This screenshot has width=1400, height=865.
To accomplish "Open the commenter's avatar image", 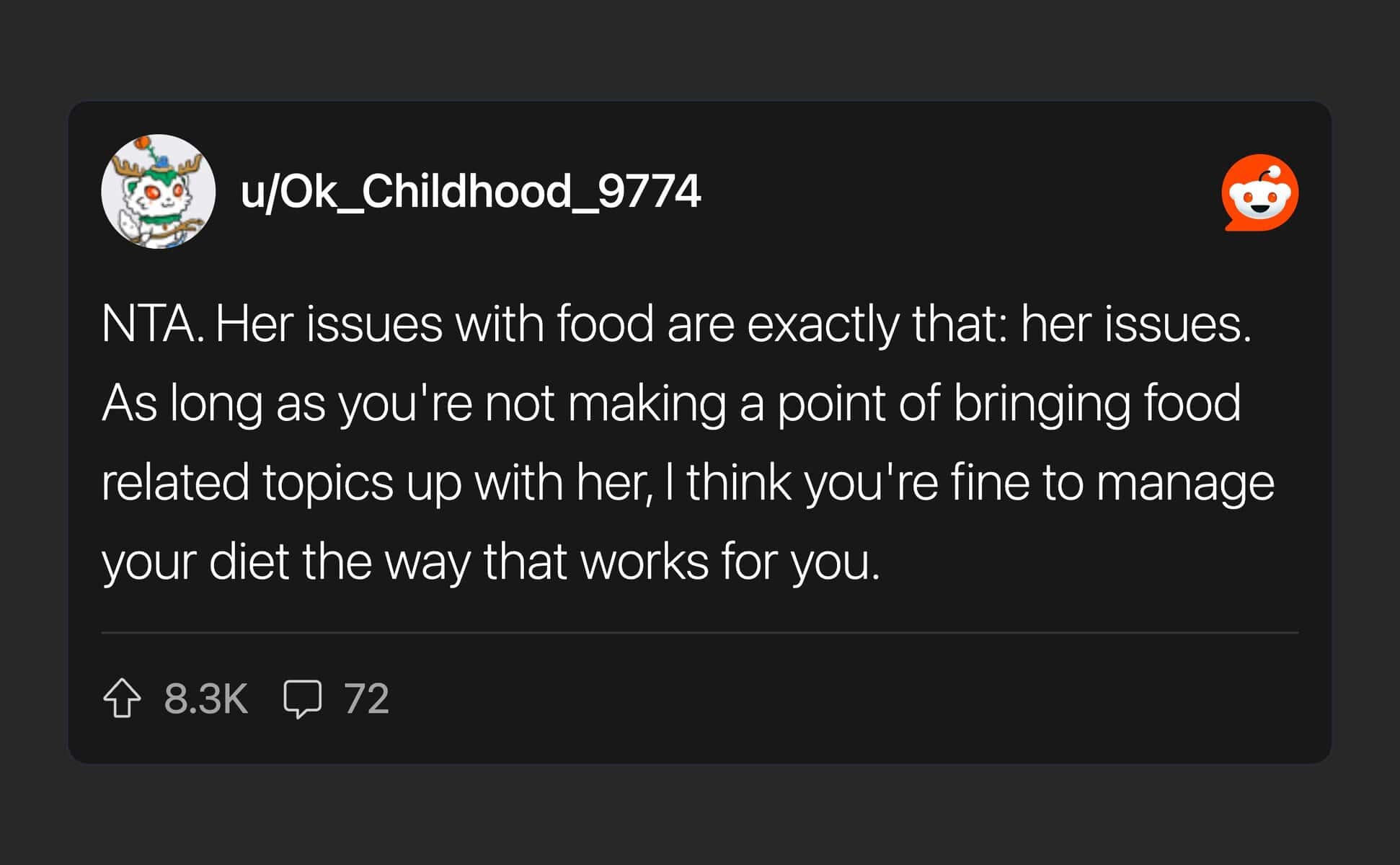I will [158, 192].
